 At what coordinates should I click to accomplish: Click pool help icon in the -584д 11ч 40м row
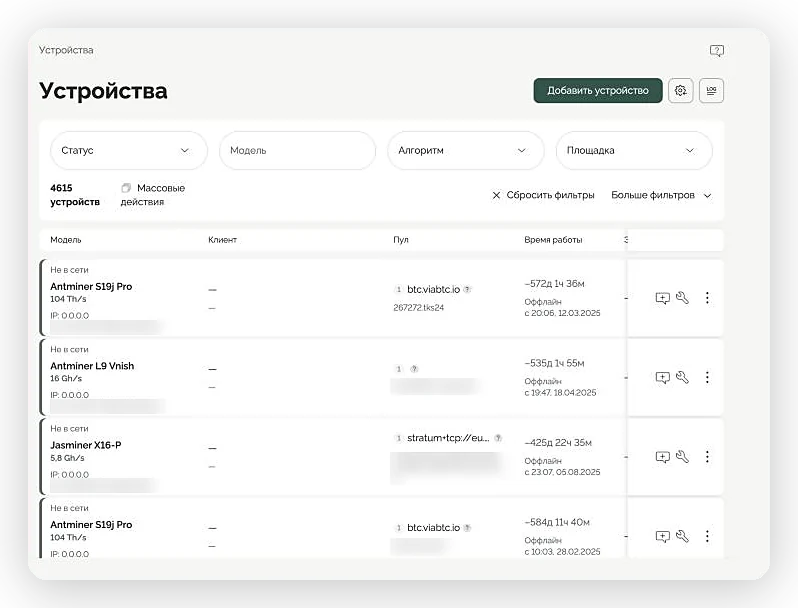pos(467,528)
